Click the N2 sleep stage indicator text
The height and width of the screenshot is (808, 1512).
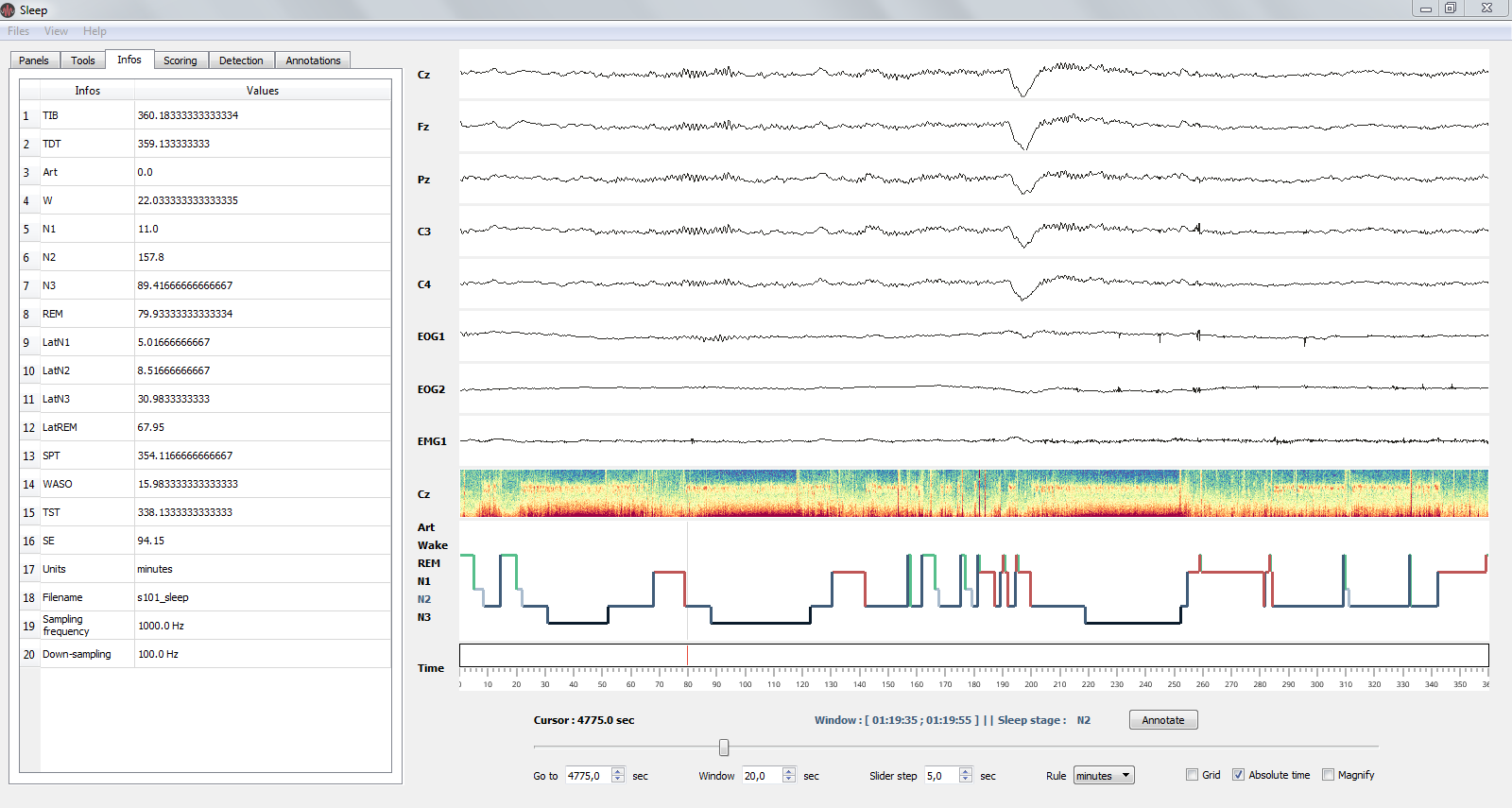(1084, 720)
